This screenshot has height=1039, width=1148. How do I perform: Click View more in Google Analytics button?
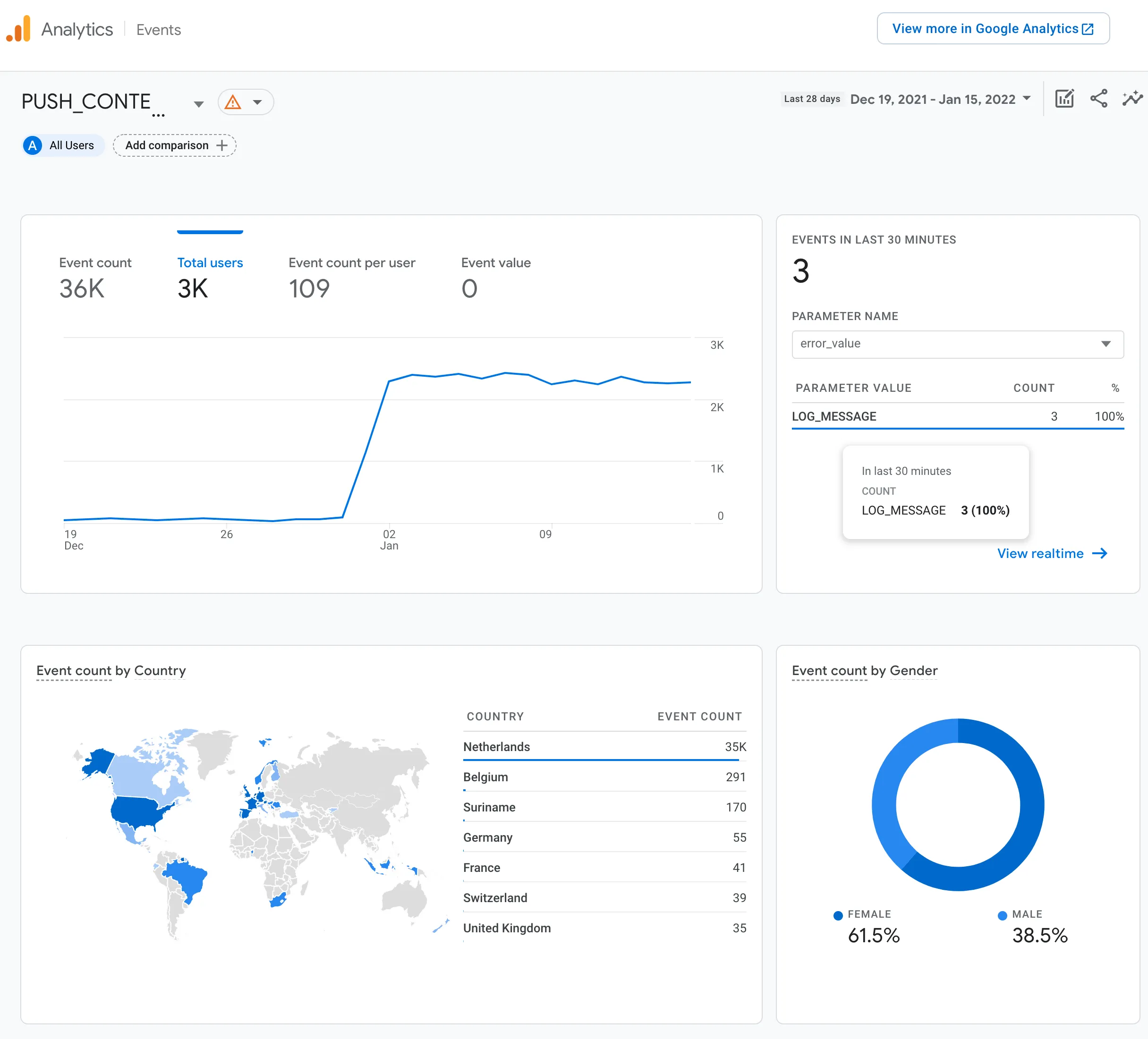coord(993,28)
